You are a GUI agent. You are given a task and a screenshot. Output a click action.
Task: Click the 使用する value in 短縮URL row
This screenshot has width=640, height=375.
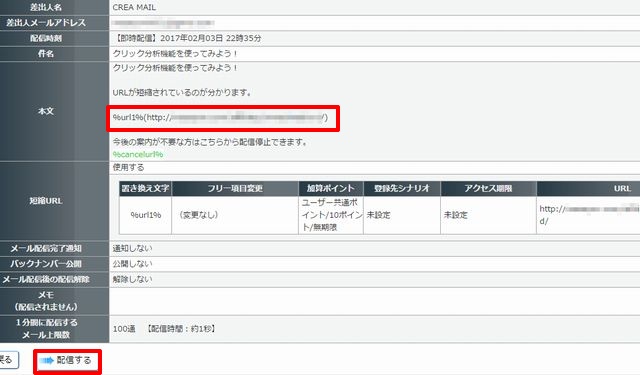pos(128,167)
